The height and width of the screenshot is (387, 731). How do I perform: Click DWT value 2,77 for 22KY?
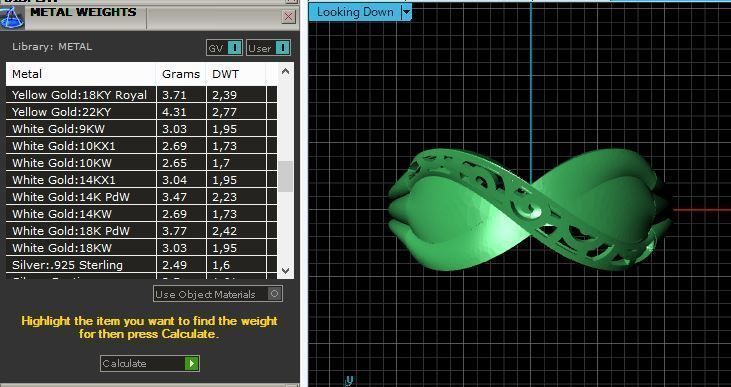(224, 112)
